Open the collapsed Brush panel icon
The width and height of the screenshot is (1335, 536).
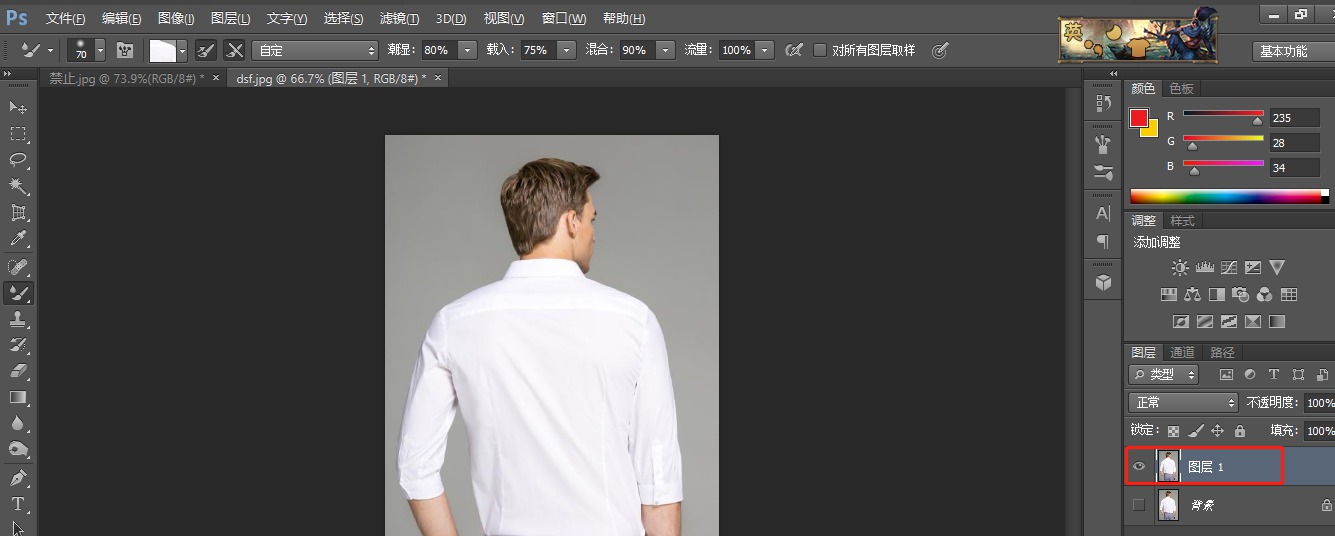1104,144
